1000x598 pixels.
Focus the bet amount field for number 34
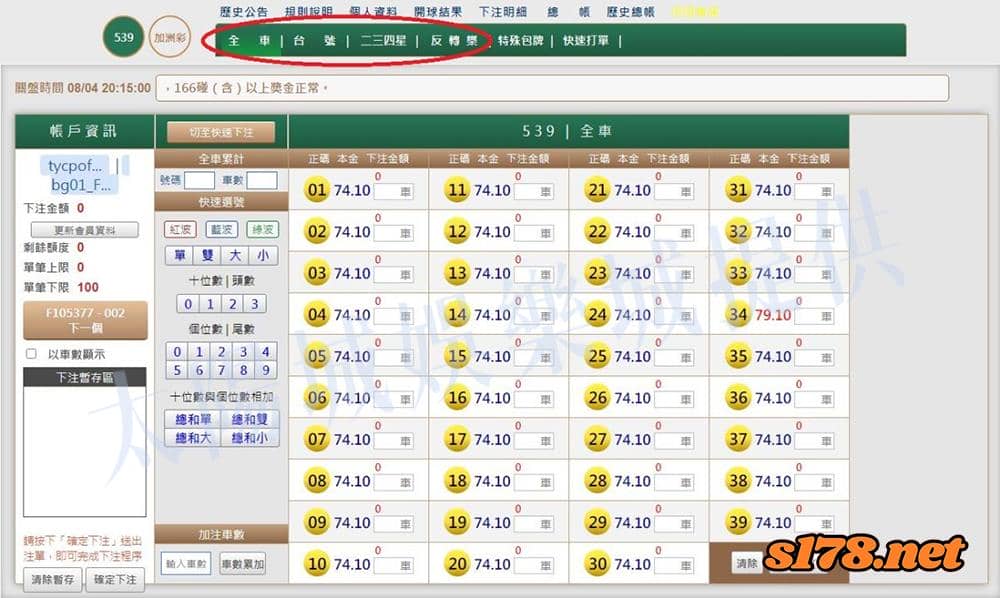tap(814, 316)
